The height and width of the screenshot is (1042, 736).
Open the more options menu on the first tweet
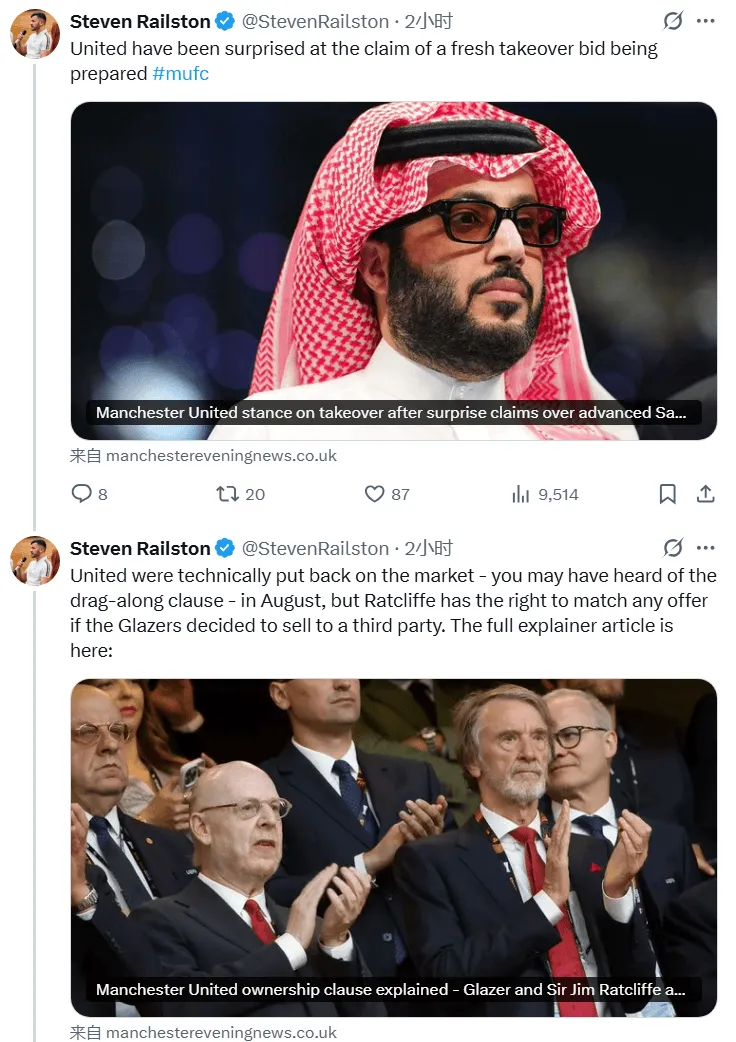pyautogui.click(x=706, y=21)
